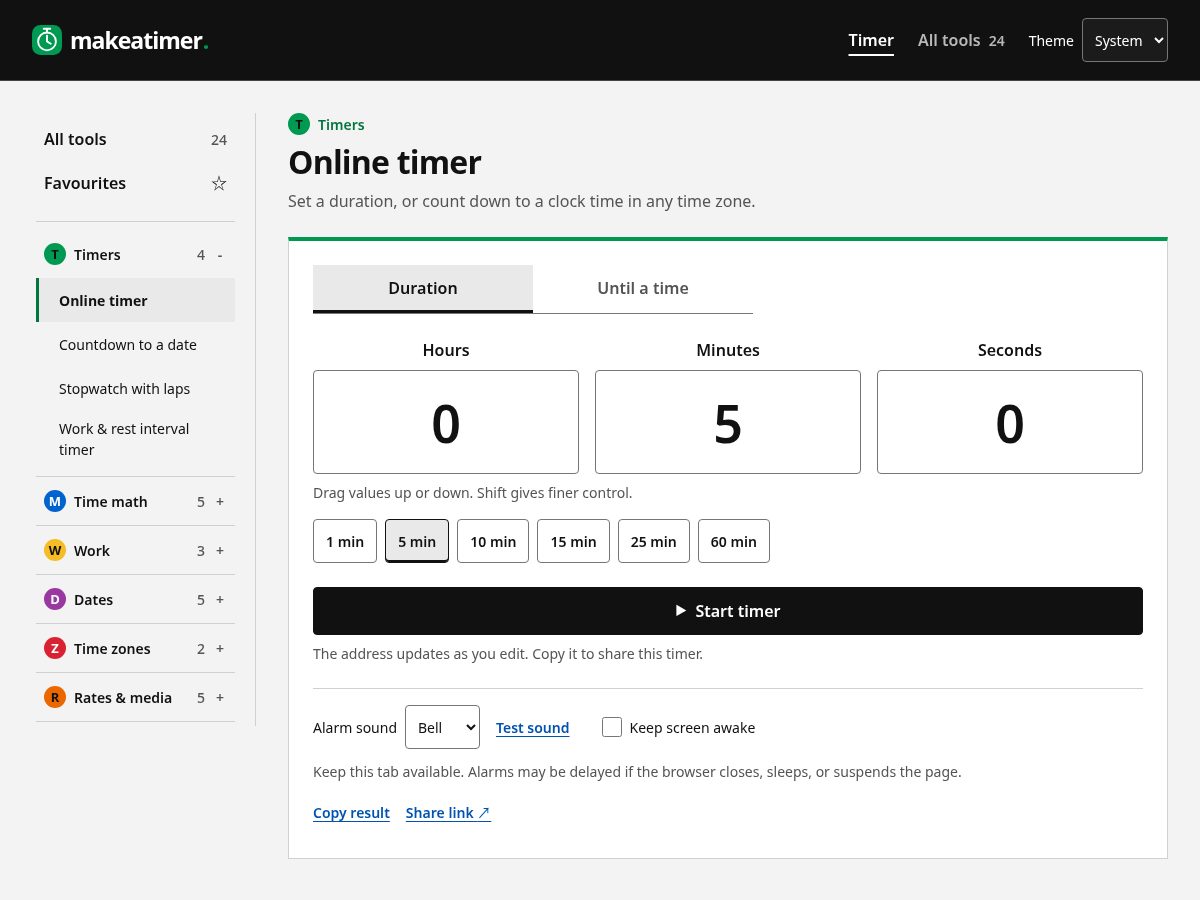Open All tools in the sidebar
Image resolution: width=1200 pixels, height=900 pixels.
click(136, 139)
